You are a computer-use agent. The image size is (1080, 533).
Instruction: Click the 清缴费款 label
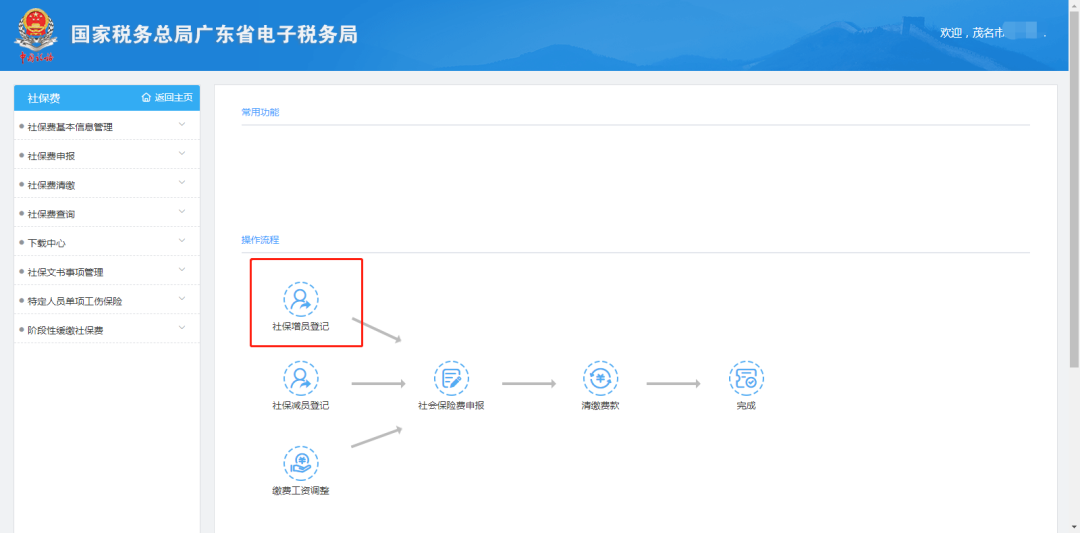[601, 406]
